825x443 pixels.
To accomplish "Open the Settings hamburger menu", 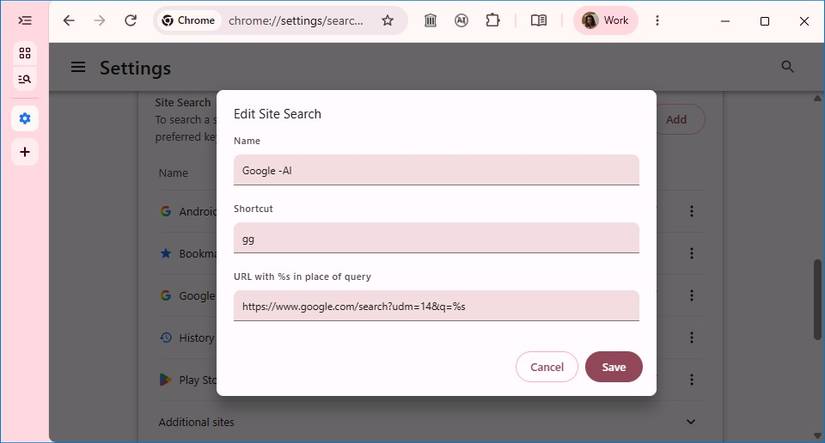I will pyautogui.click(x=78, y=67).
